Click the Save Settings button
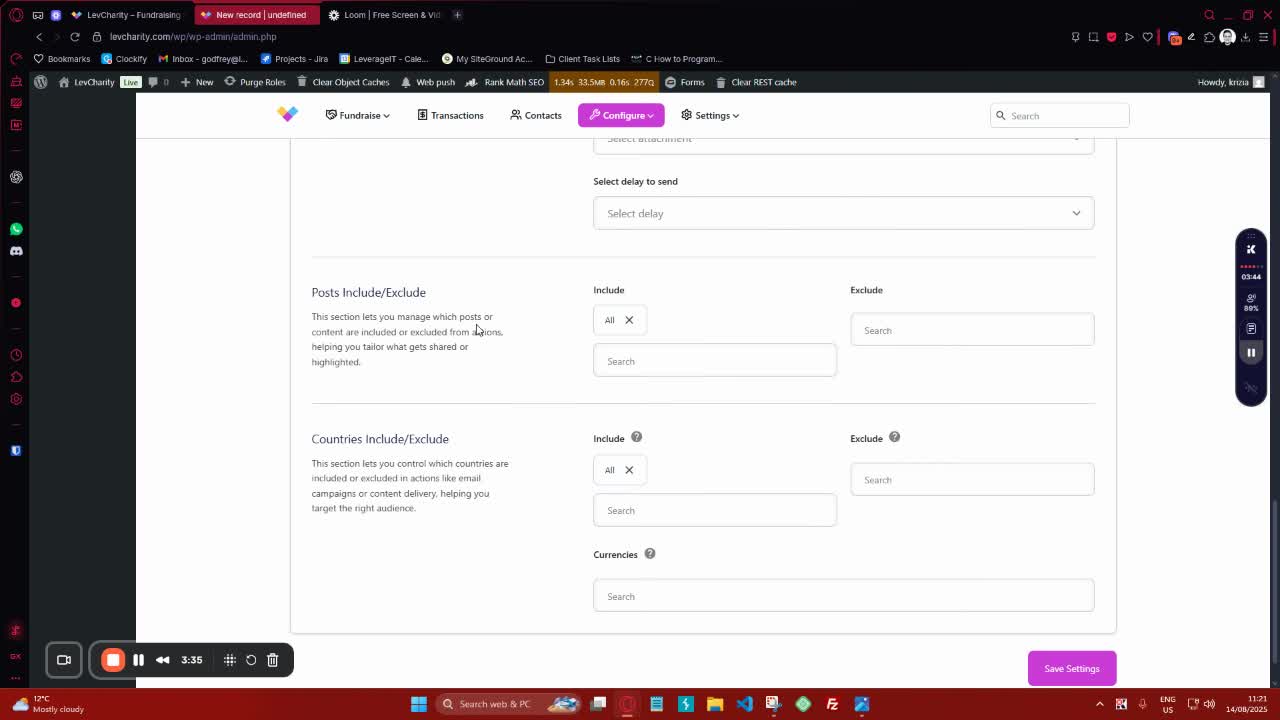The width and height of the screenshot is (1280, 720). [x=1071, y=668]
